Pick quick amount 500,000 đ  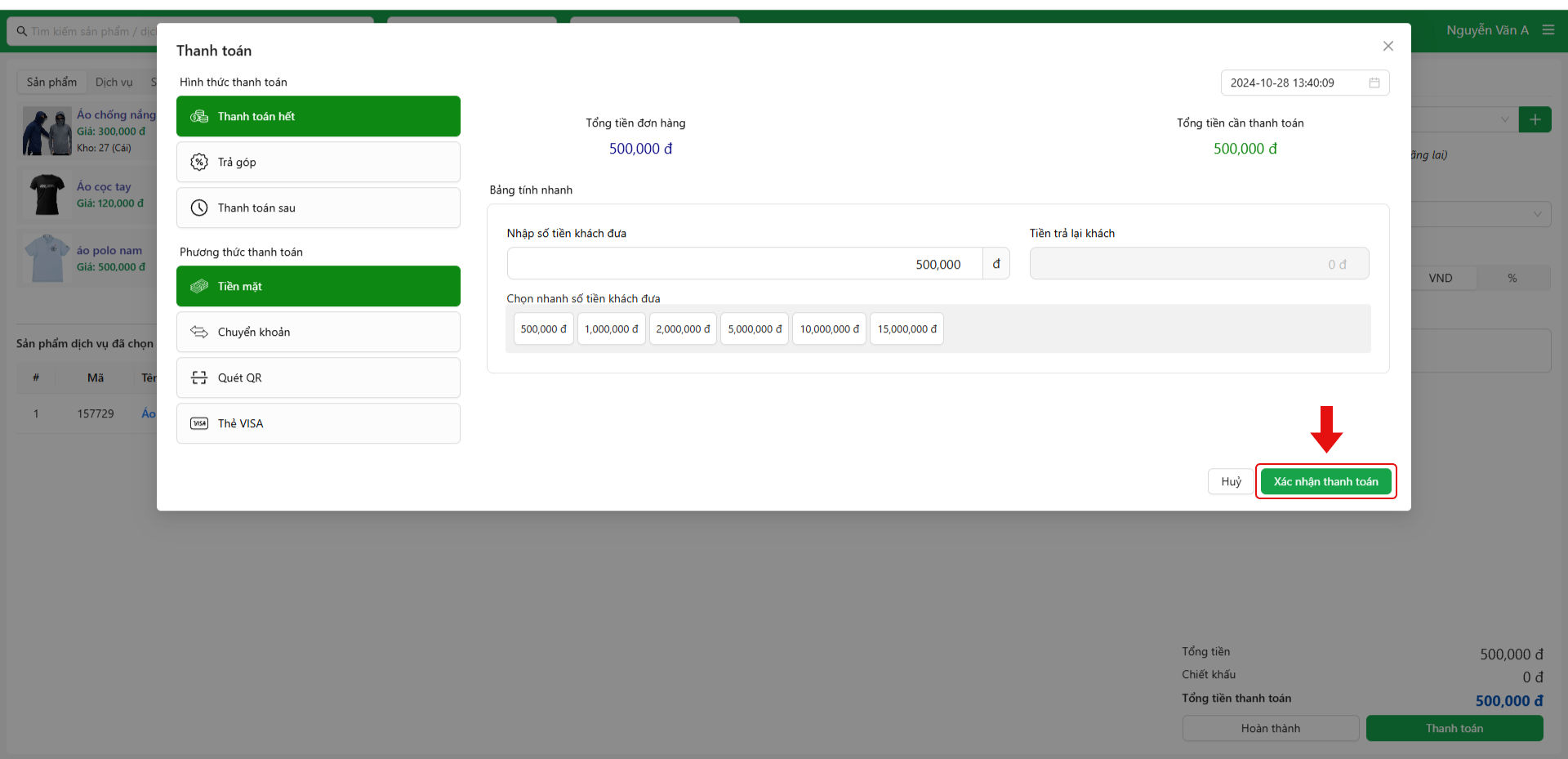544,329
